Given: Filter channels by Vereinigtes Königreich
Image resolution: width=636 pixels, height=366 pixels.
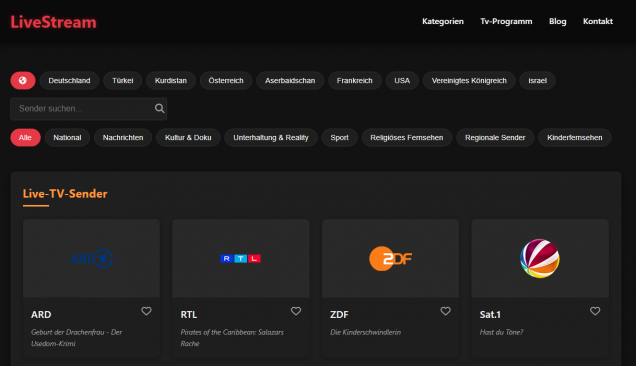Looking at the screenshot, I should point(469,80).
